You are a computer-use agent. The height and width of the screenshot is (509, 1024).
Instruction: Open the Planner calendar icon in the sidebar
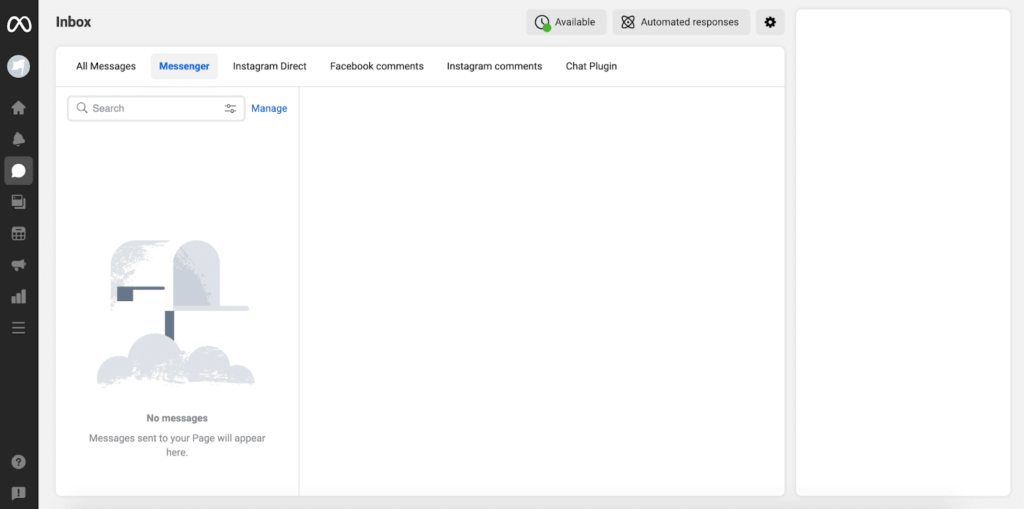(18, 234)
